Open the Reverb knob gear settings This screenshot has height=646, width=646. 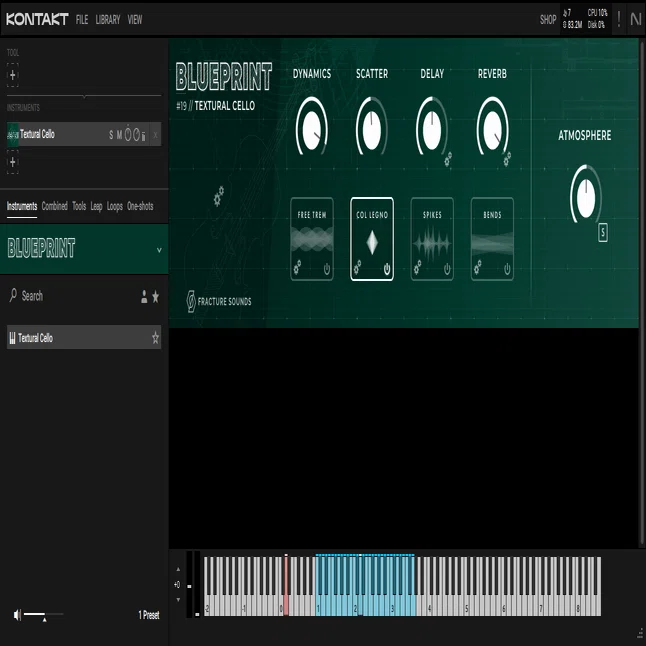coord(508,159)
